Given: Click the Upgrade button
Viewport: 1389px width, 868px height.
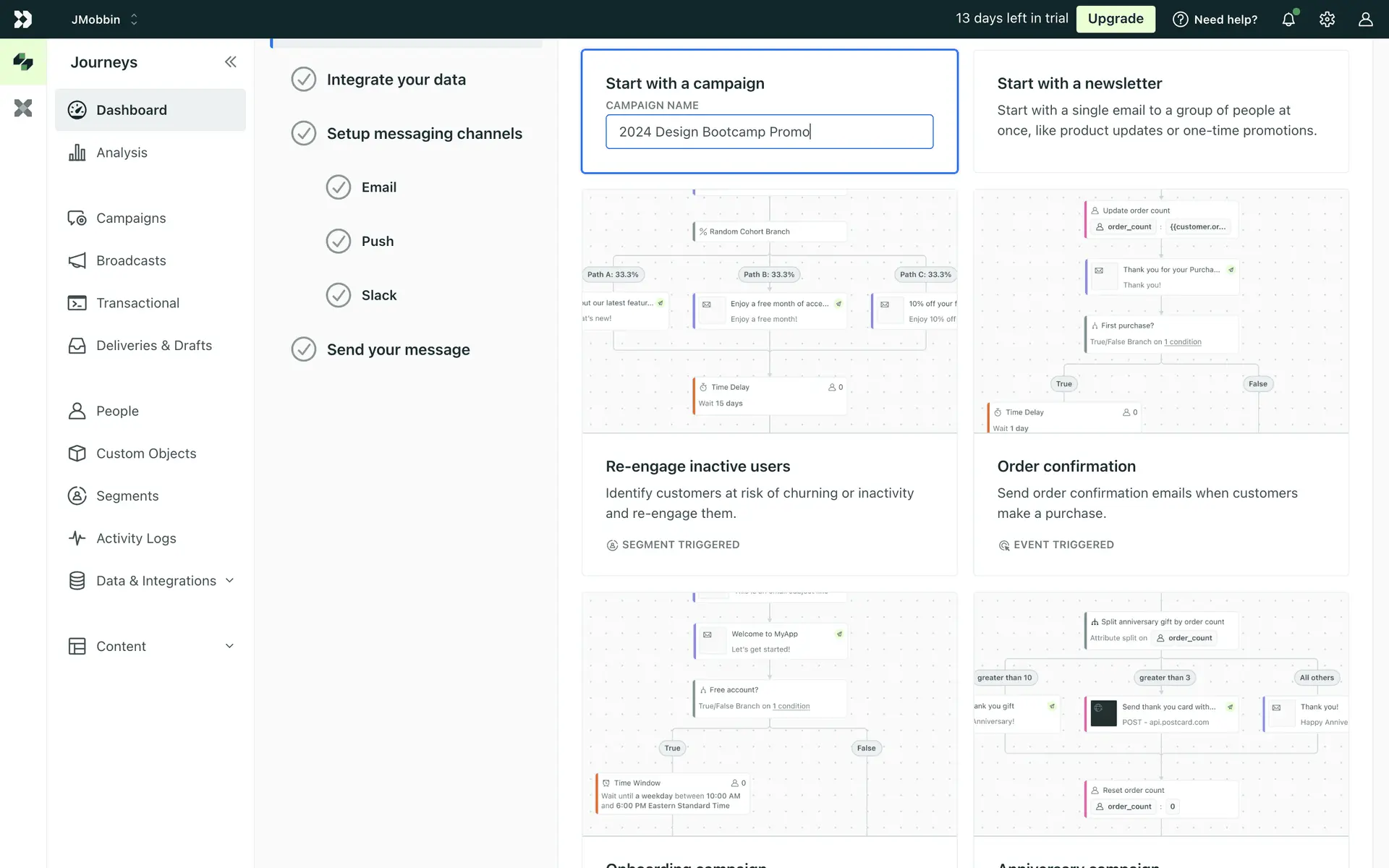Looking at the screenshot, I should coord(1115,19).
